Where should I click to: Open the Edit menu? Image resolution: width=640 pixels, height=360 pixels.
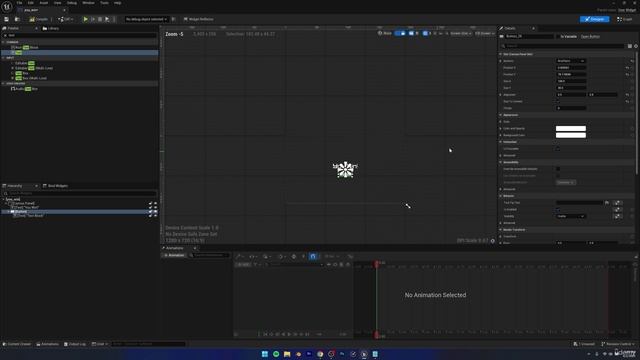[31, 3]
